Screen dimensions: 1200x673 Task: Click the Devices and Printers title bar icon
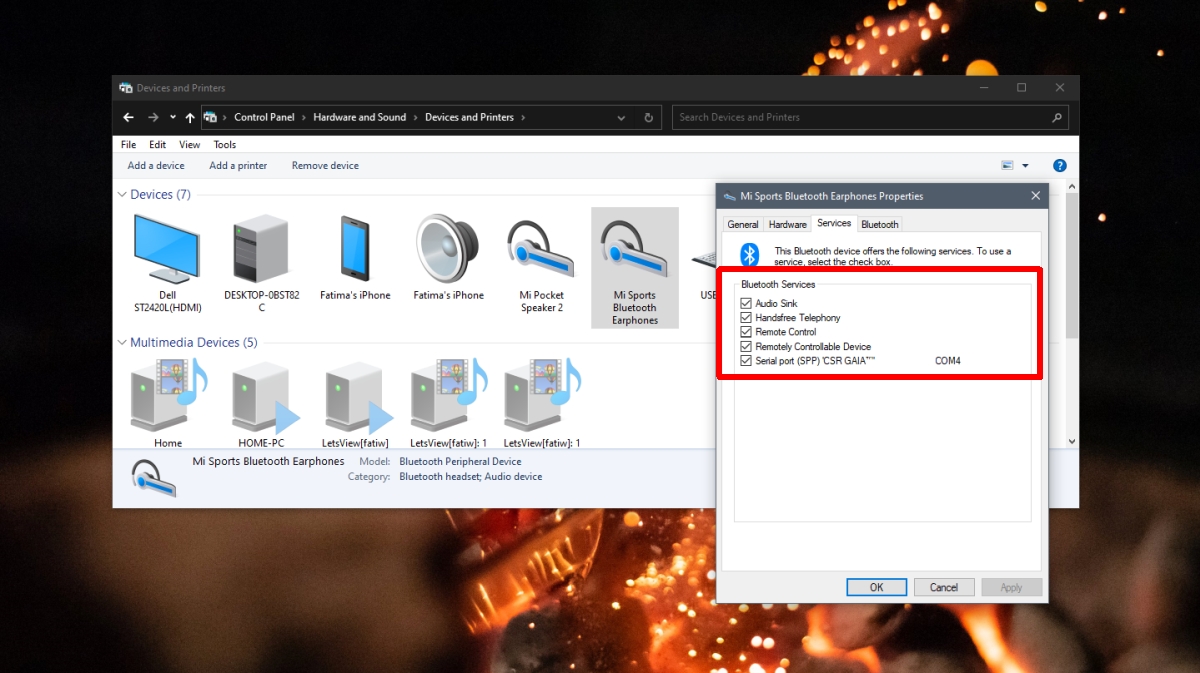[126, 88]
